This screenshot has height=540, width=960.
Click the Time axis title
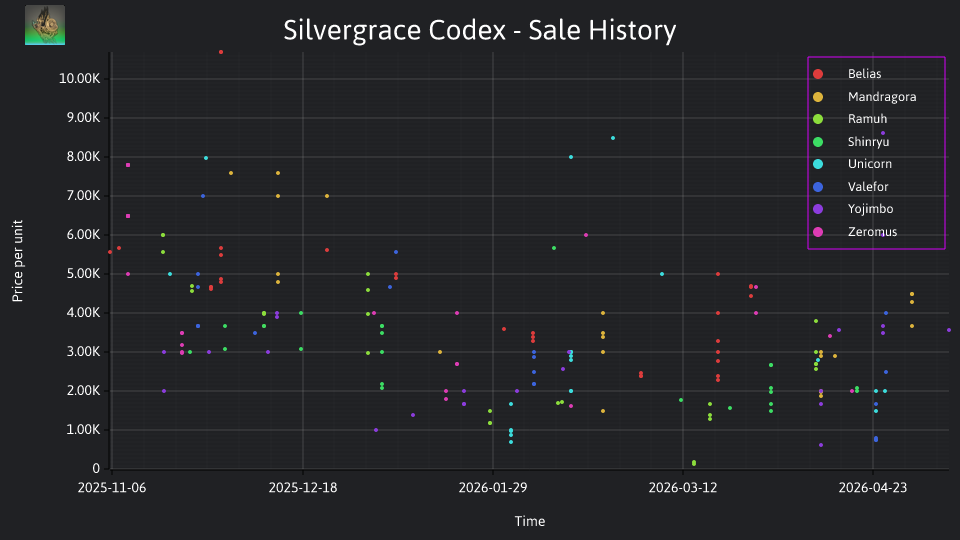pyautogui.click(x=530, y=521)
